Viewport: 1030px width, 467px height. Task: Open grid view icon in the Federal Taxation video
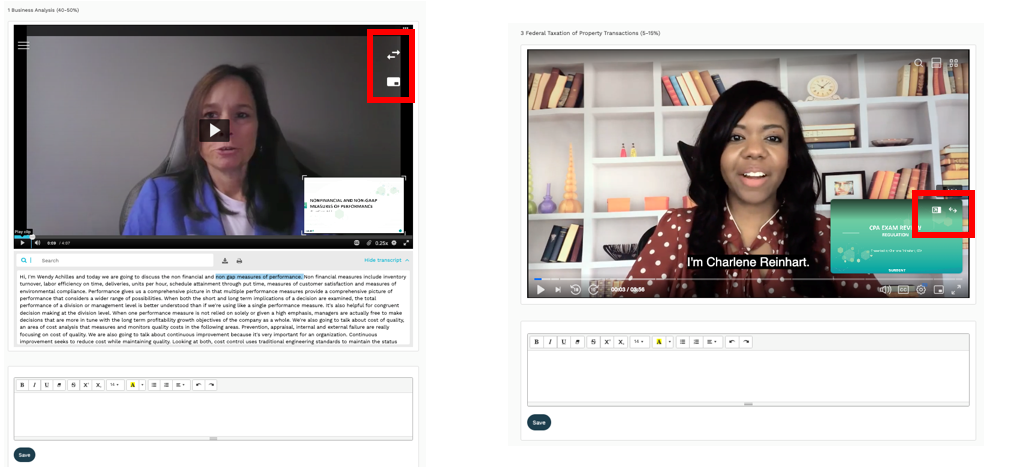[954, 63]
